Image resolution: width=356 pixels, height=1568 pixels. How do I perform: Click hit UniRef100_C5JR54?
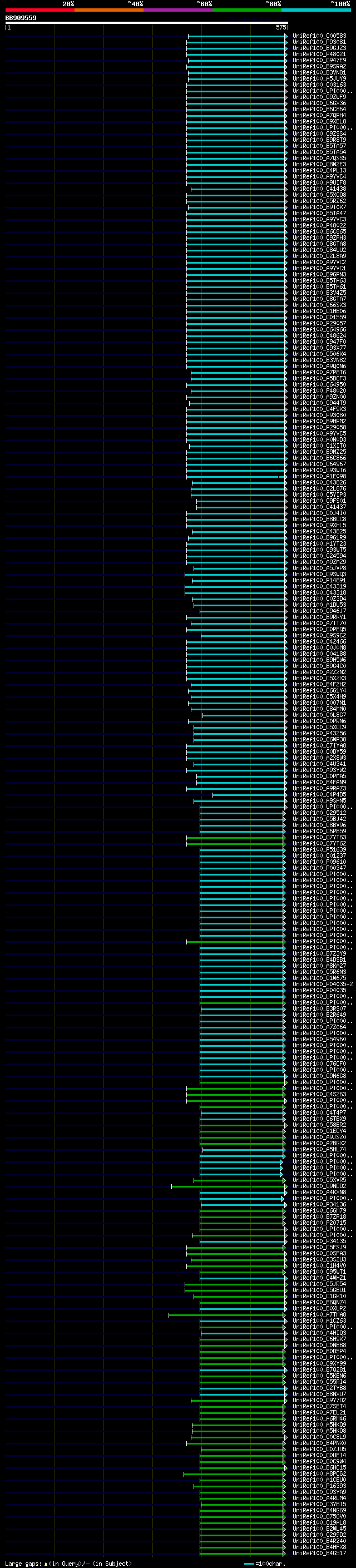(319, 1284)
